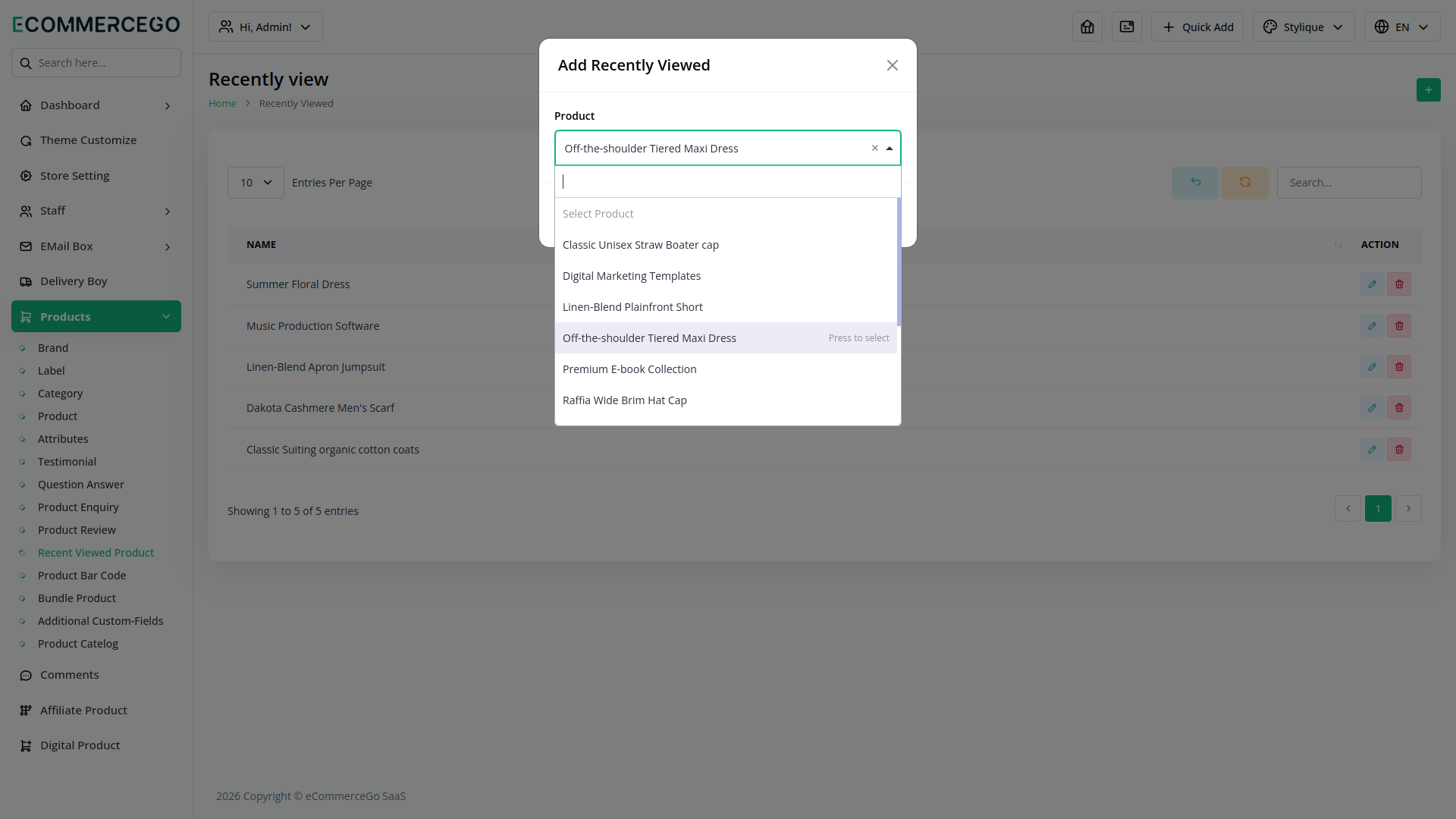This screenshot has width=1456, height=819.
Task: Click the dropdown list scrollbar
Action: point(899,262)
